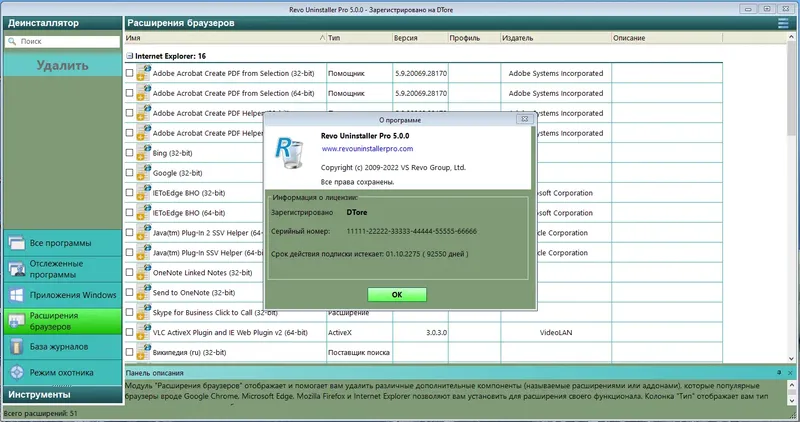
Task: Click OK in the About dialog
Action: [397, 294]
